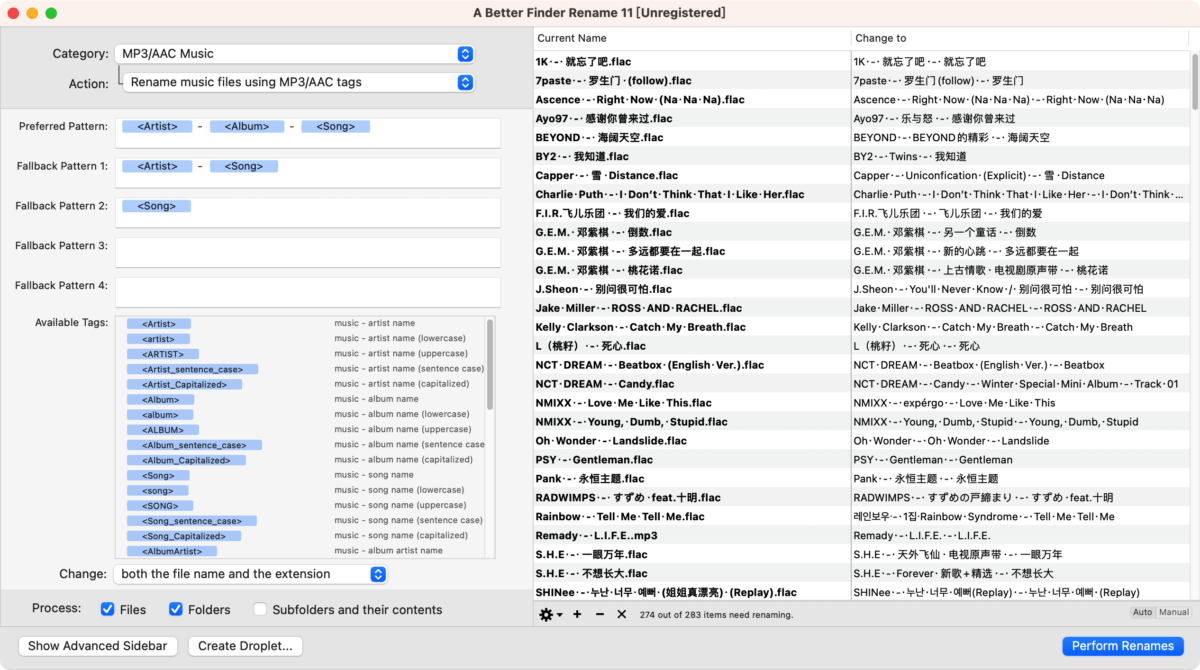Select the <Song> token in Fallback Pattern 2

click(156, 206)
